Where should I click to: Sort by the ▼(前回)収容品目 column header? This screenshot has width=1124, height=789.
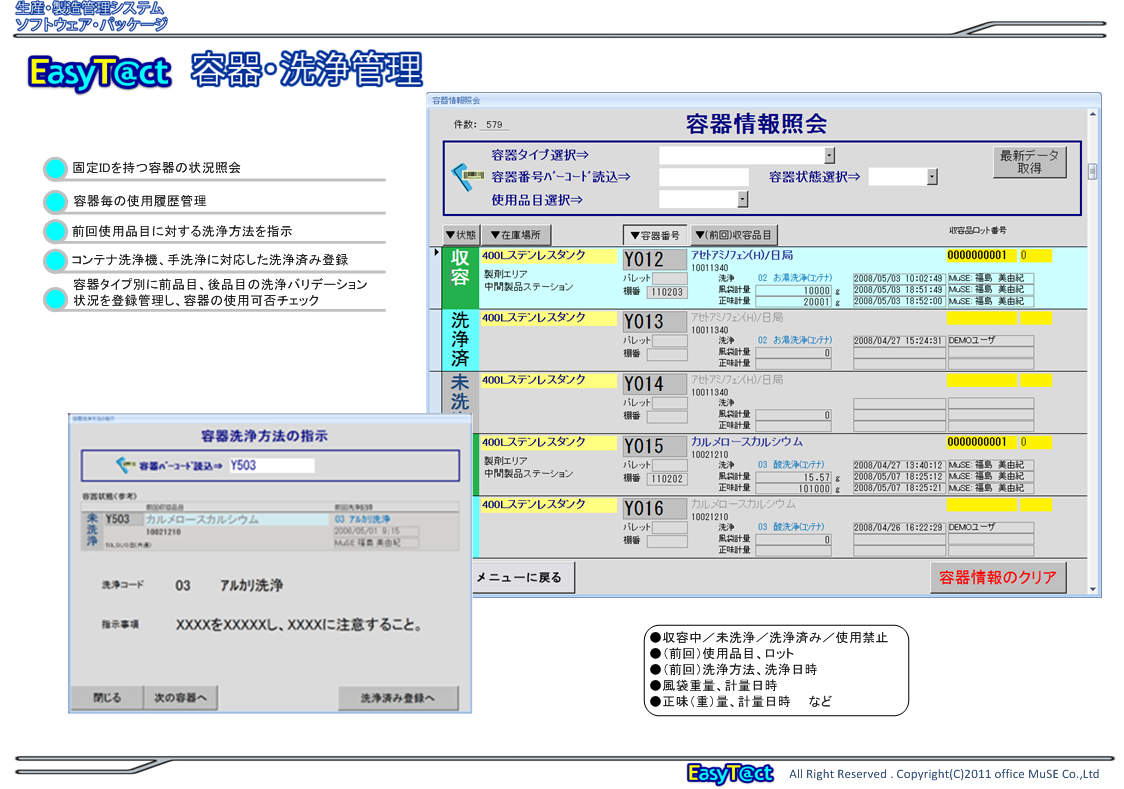point(733,235)
